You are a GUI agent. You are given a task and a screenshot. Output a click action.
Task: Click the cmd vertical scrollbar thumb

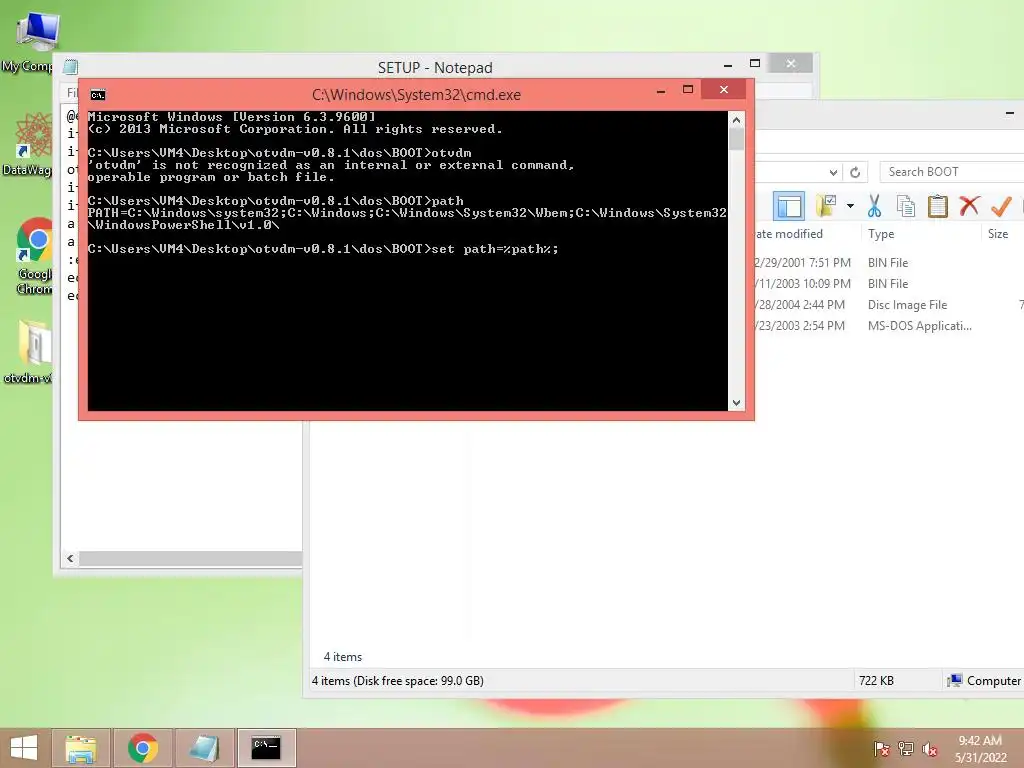tap(737, 139)
